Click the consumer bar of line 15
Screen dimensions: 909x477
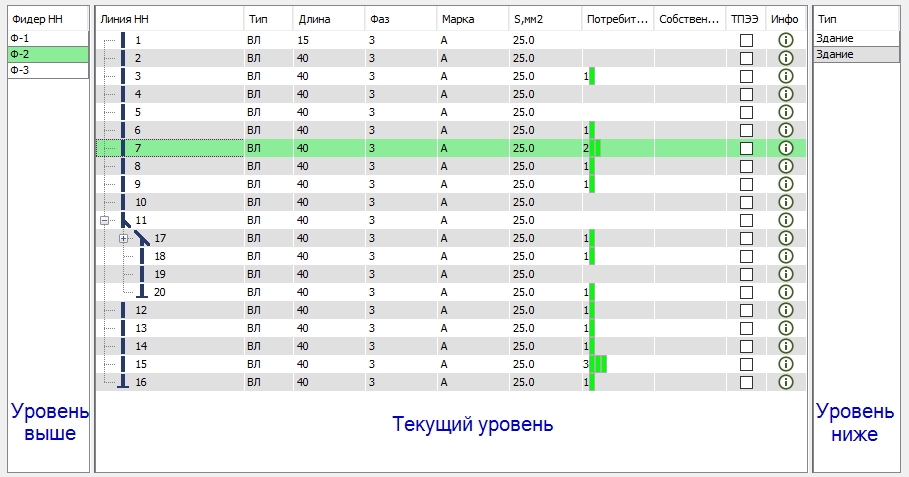point(598,364)
